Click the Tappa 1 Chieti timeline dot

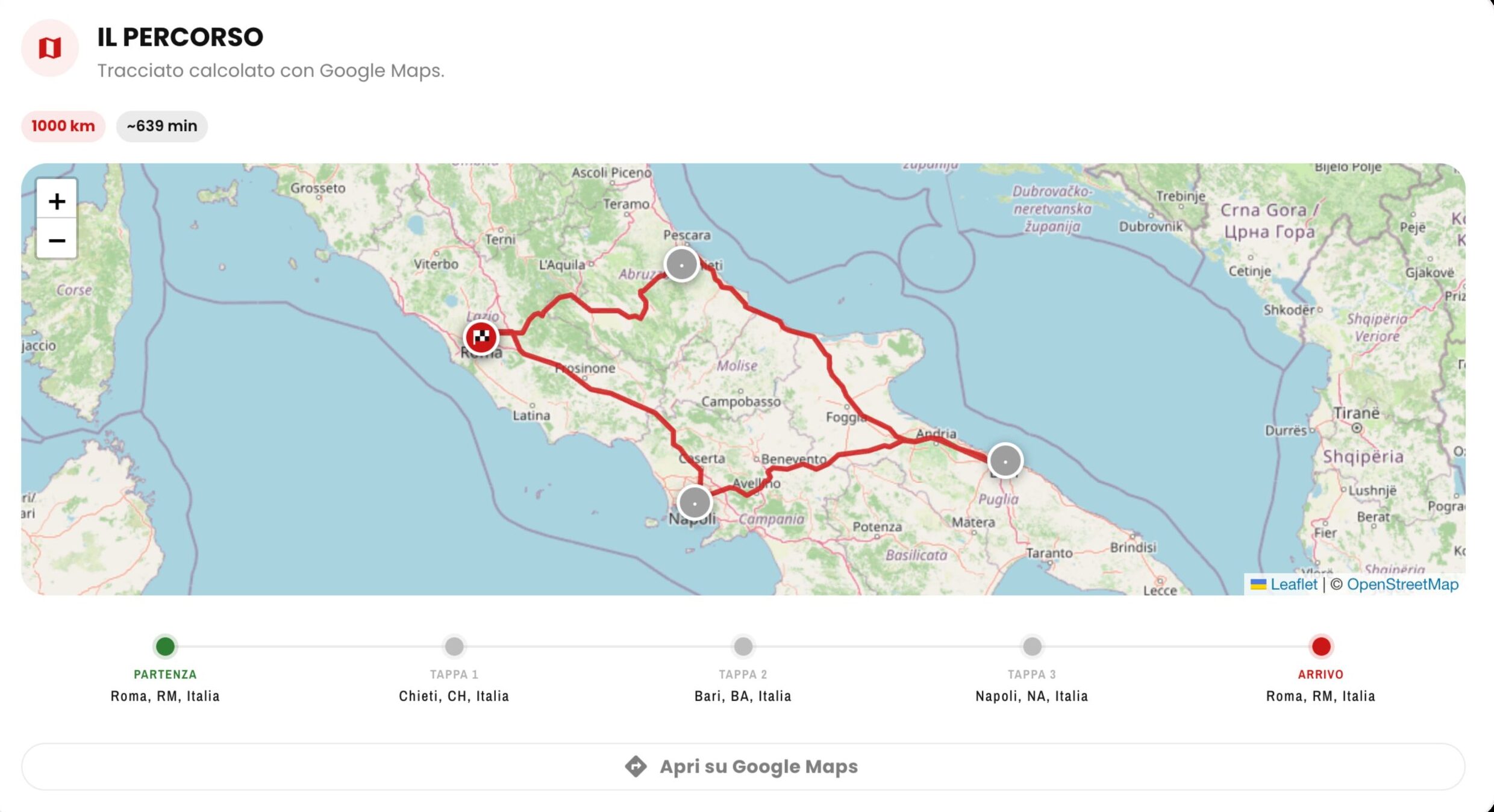(x=454, y=646)
